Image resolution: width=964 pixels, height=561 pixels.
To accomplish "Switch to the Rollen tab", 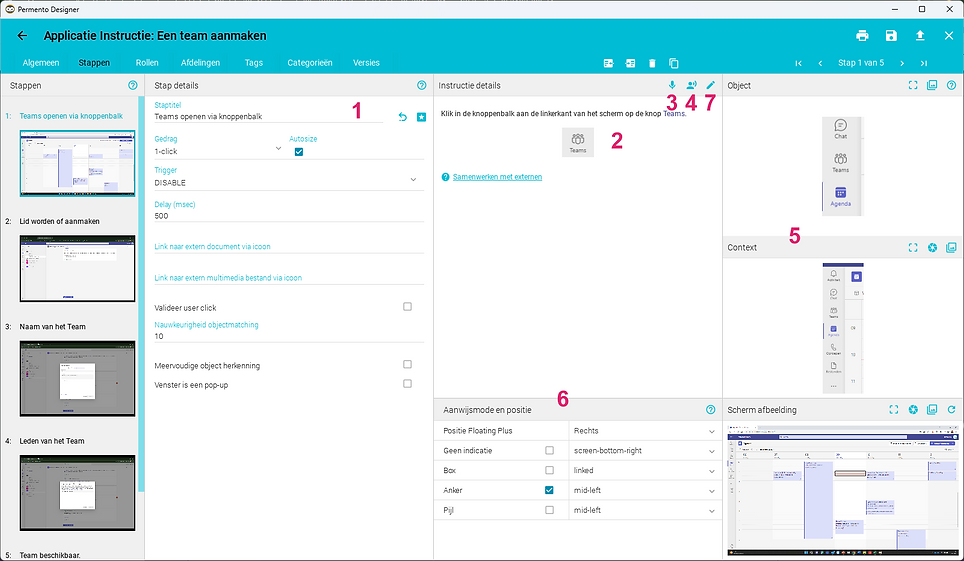I will pyautogui.click(x=147, y=63).
